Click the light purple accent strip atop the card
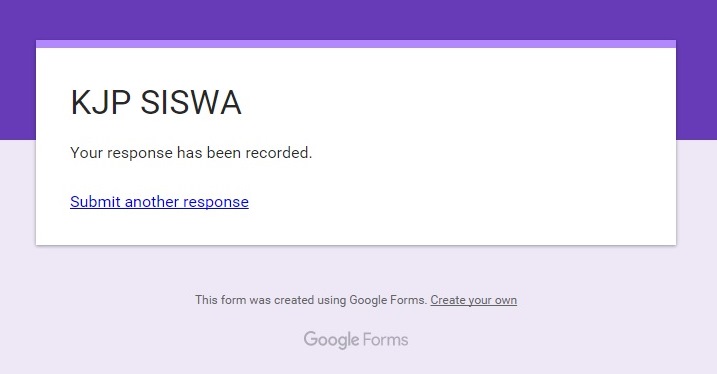The height and width of the screenshot is (374, 717). tap(356, 44)
